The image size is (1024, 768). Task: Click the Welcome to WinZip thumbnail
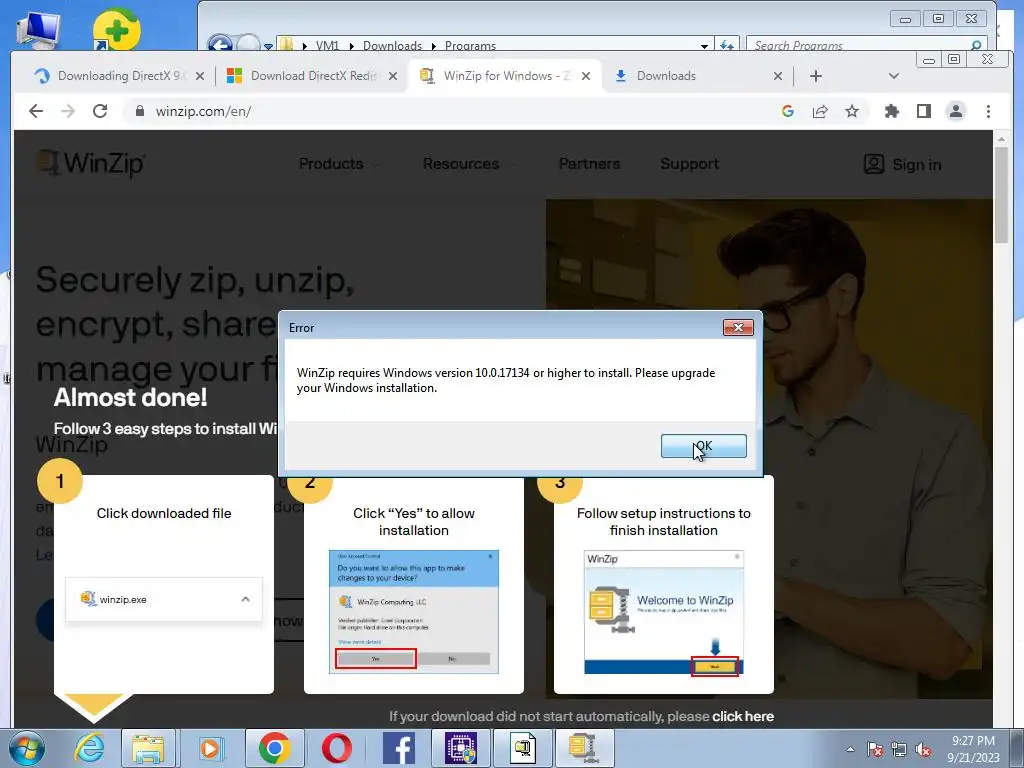click(664, 613)
